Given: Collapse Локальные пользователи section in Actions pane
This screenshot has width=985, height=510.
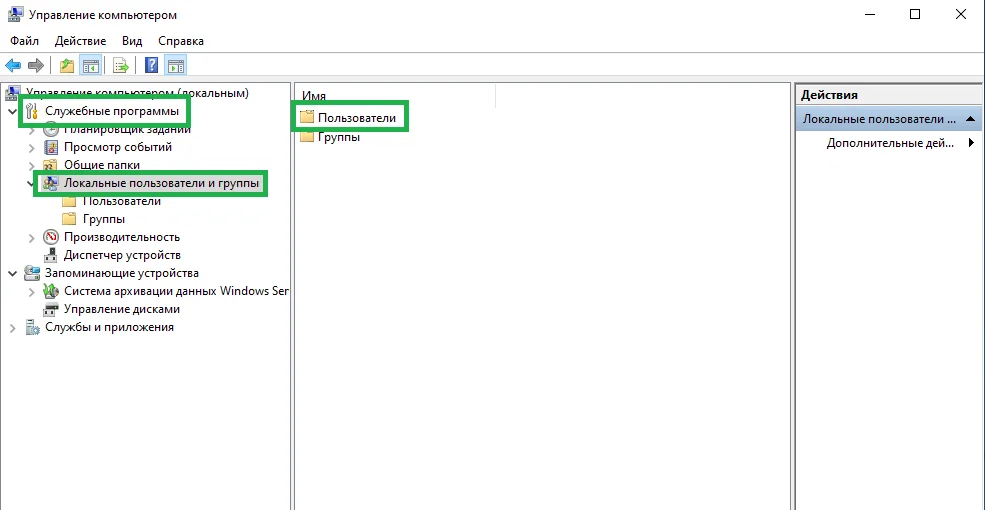Looking at the screenshot, I should tap(970, 119).
